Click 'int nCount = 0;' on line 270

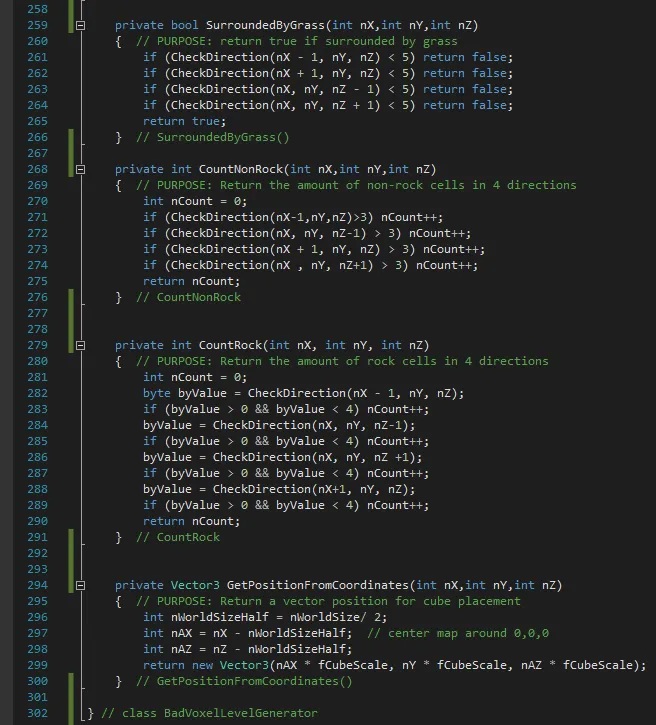[195, 201]
